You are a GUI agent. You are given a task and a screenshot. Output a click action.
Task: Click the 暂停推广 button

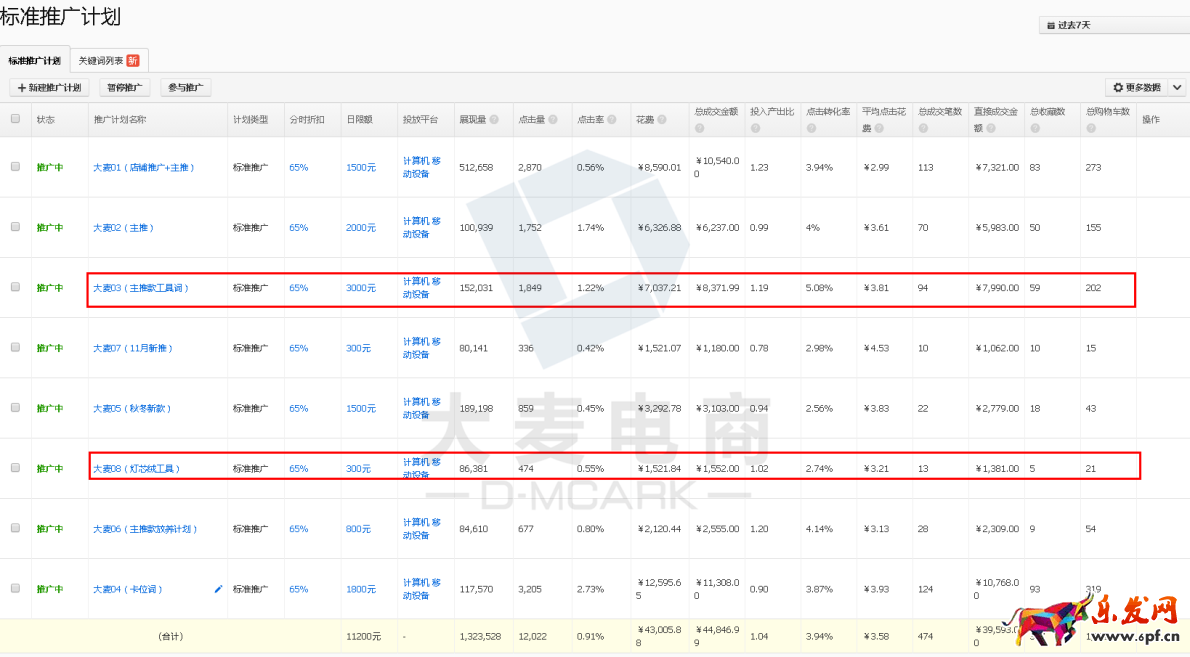(124, 87)
